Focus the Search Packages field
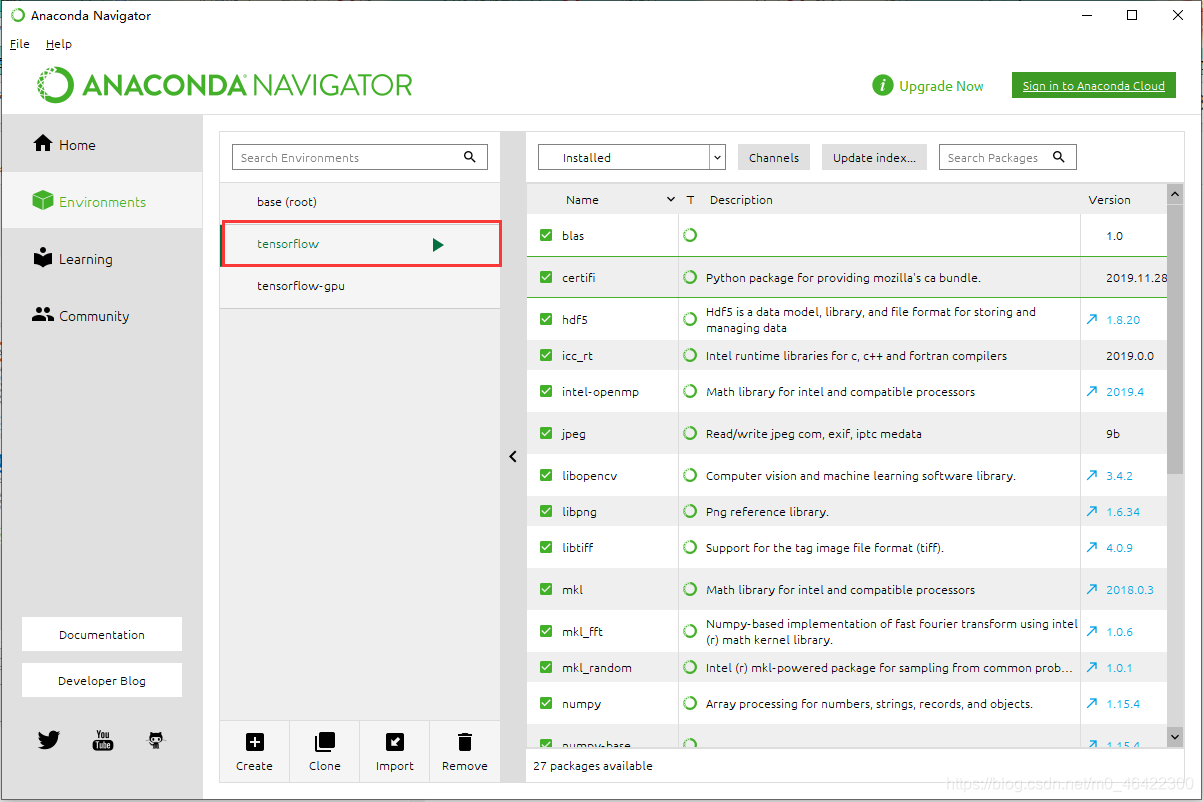 [1007, 157]
